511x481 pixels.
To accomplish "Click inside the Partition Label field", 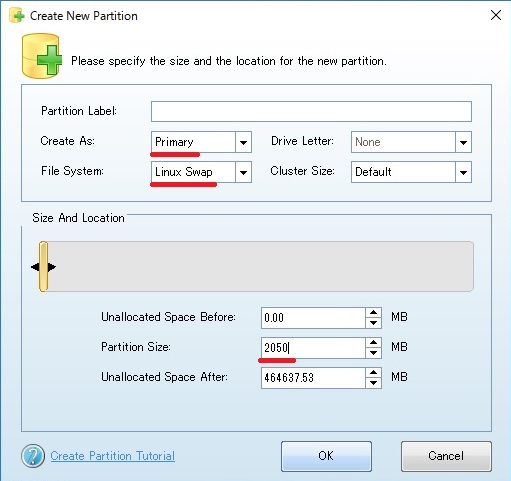I will (x=311, y=111).
